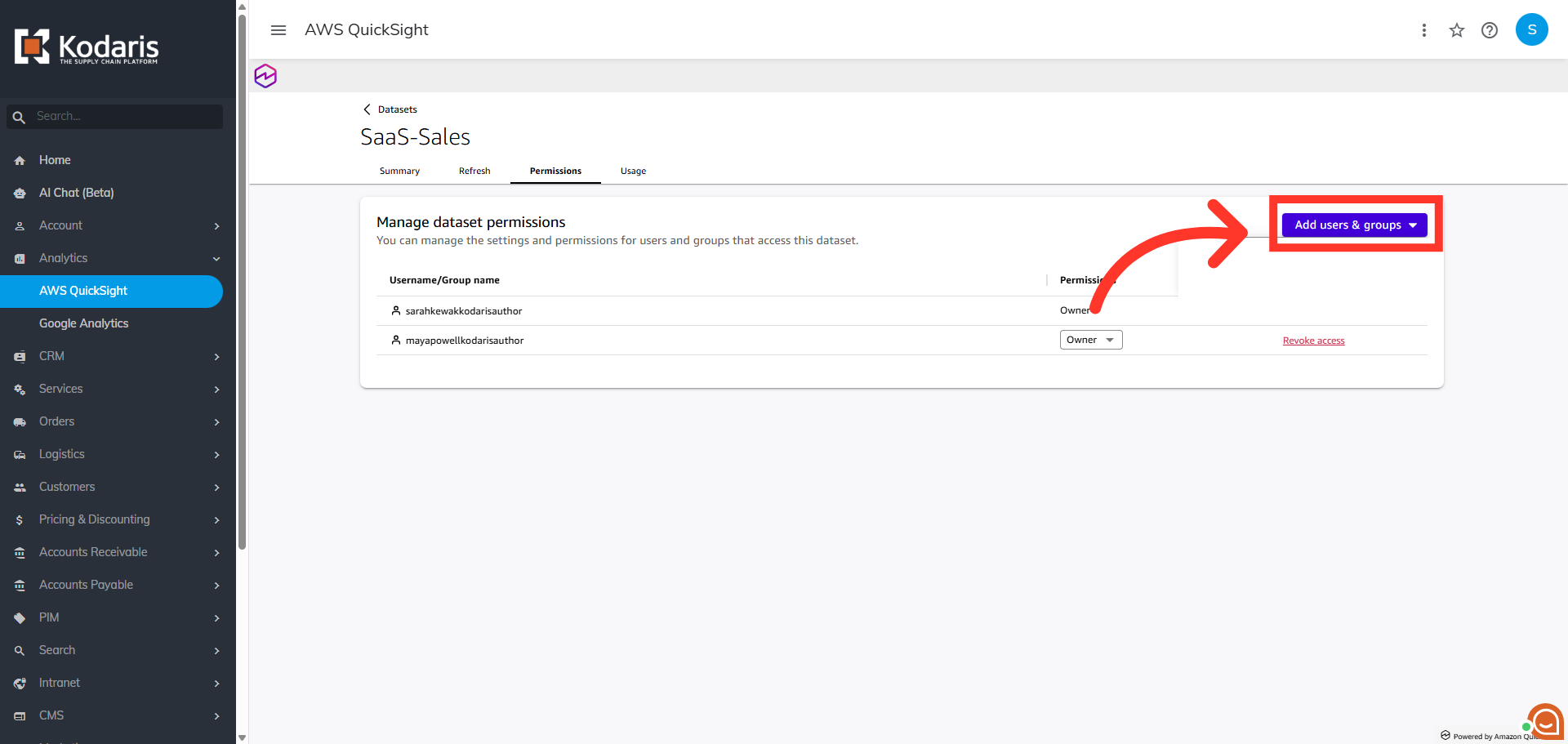This screenshot has width=1568, height=744.
Task: Expand the Accounts Receivable chevron
Action: click(x=216, y=553)
